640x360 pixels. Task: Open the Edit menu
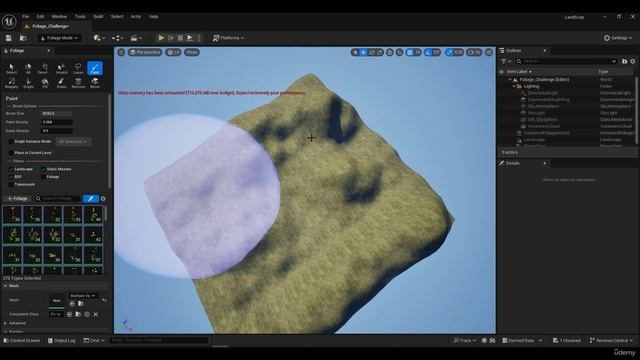coord(40,17)
